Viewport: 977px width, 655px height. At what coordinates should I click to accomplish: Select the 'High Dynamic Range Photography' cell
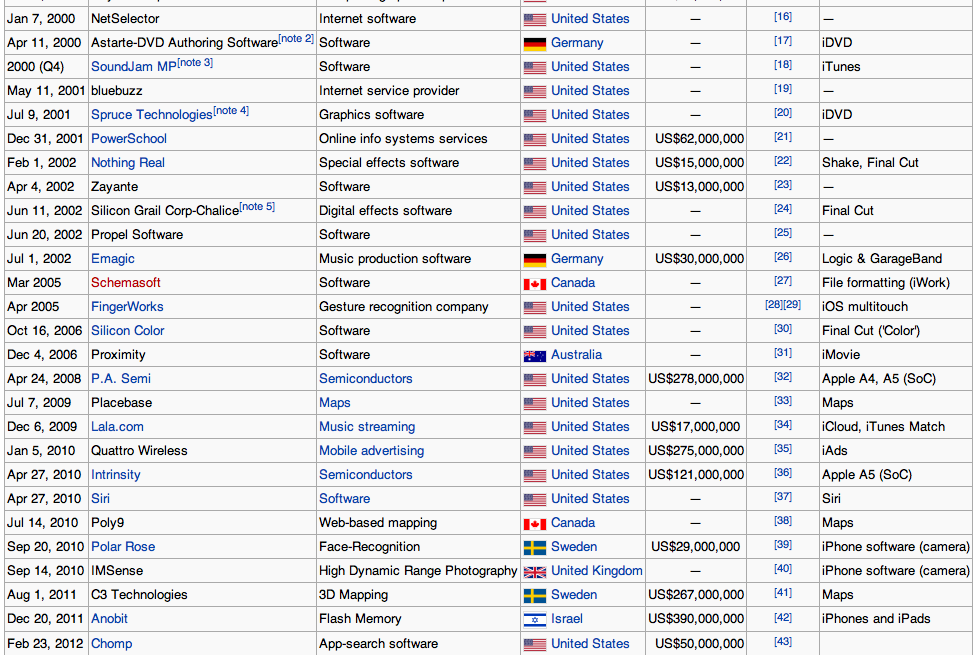coord(418,570)
